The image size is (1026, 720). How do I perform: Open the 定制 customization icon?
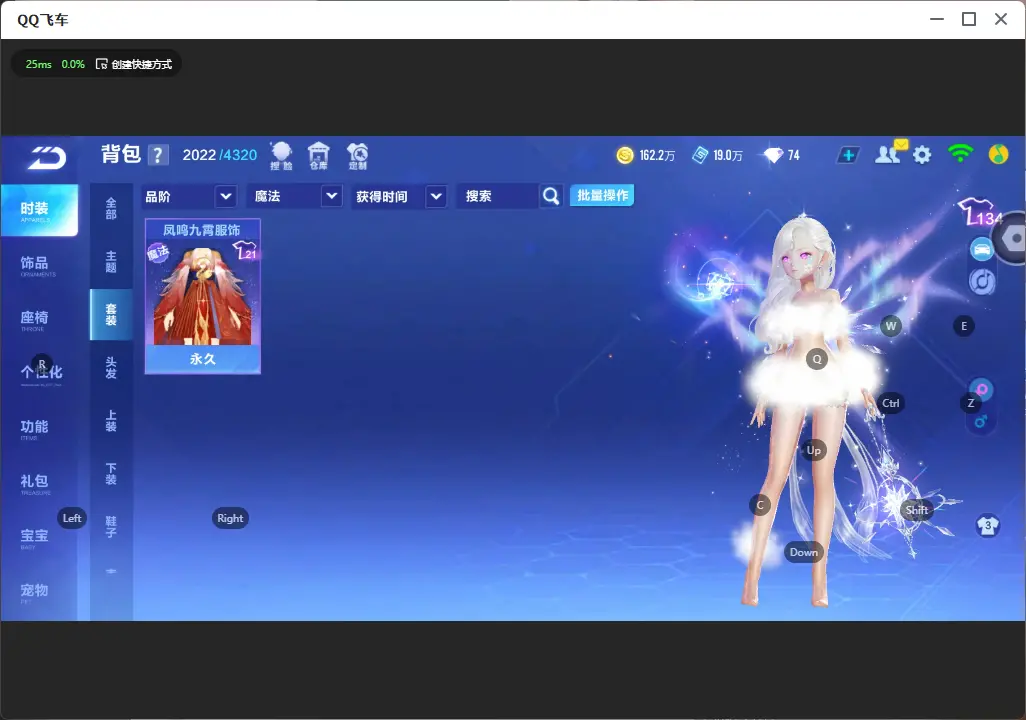(x=357, y=156)
